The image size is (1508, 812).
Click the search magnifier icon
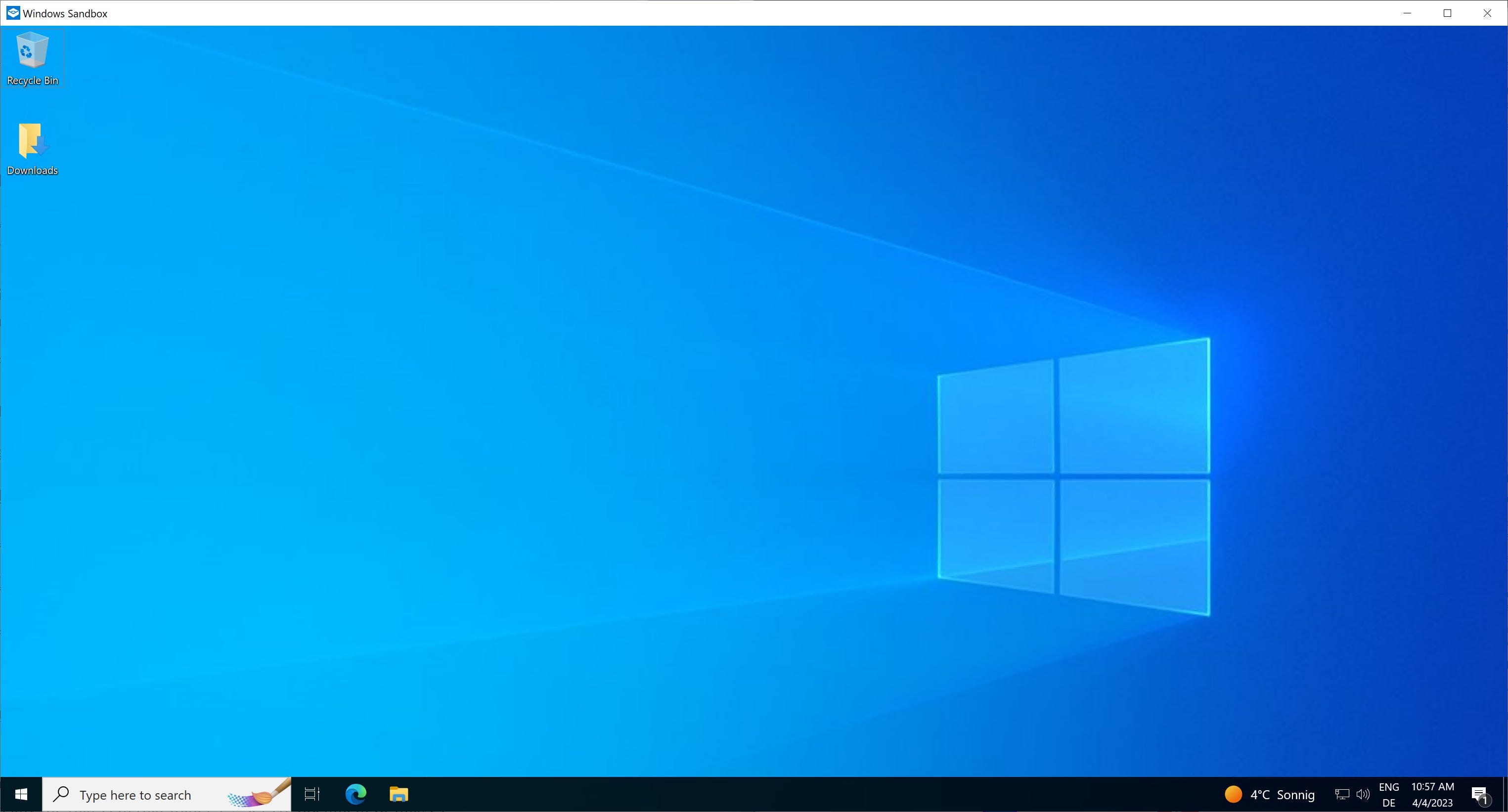61,794
